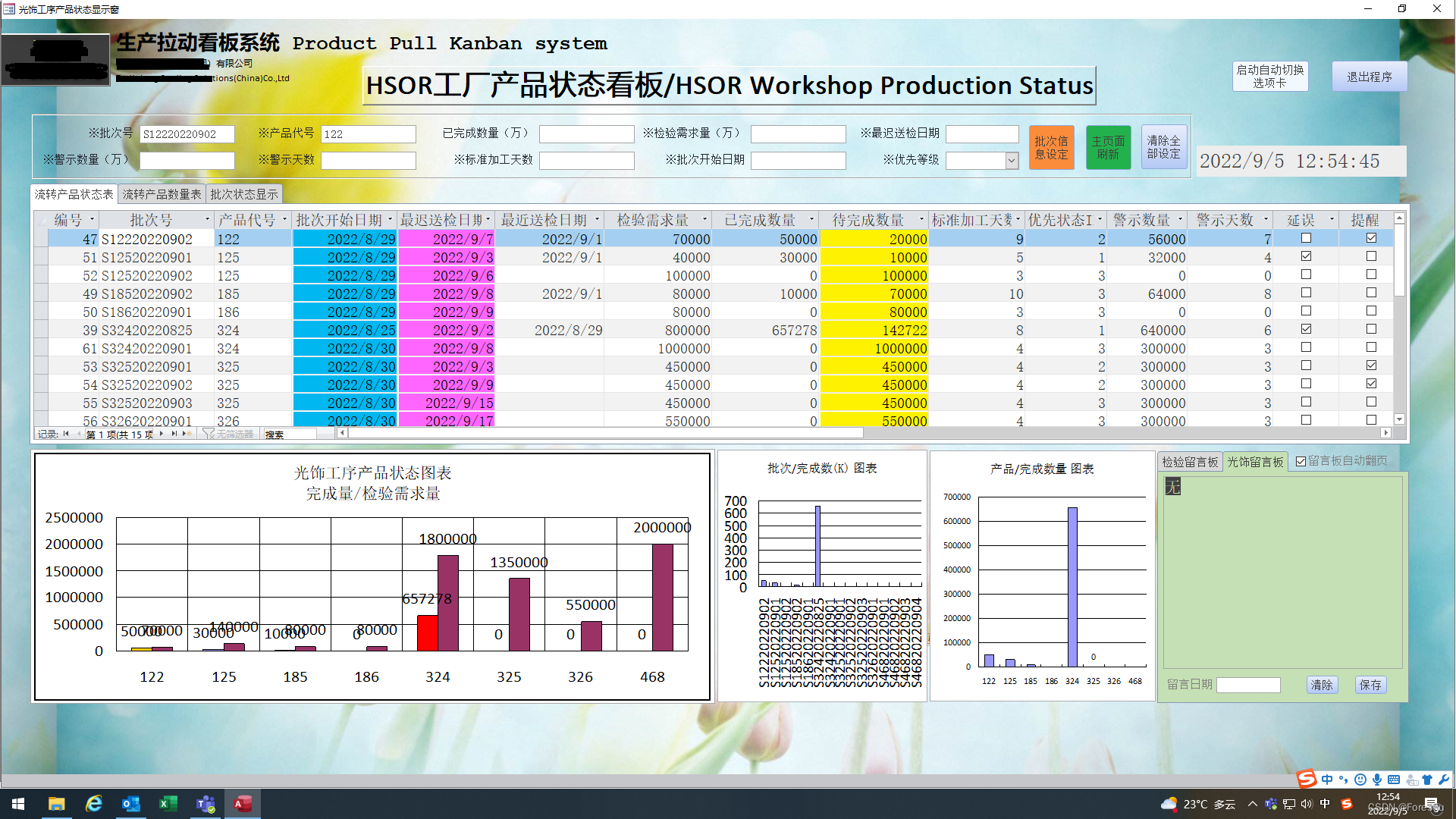Screen dimensions: 1456x819
Task: Open Windows Start menu
Action: pyautogui.click(x=18, y=804)
